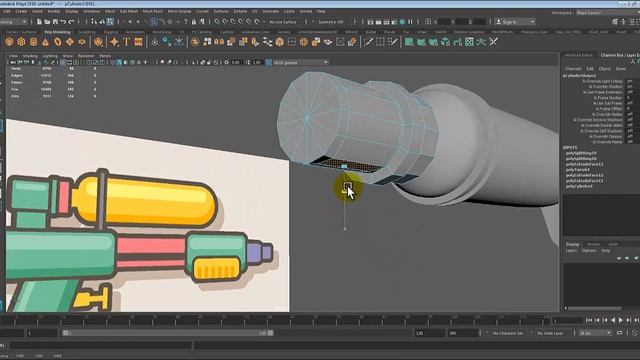The width and height of the screenshot is (640, 360).
Task: Click the SVG shelf icon
Action: (x=138, y=42)
